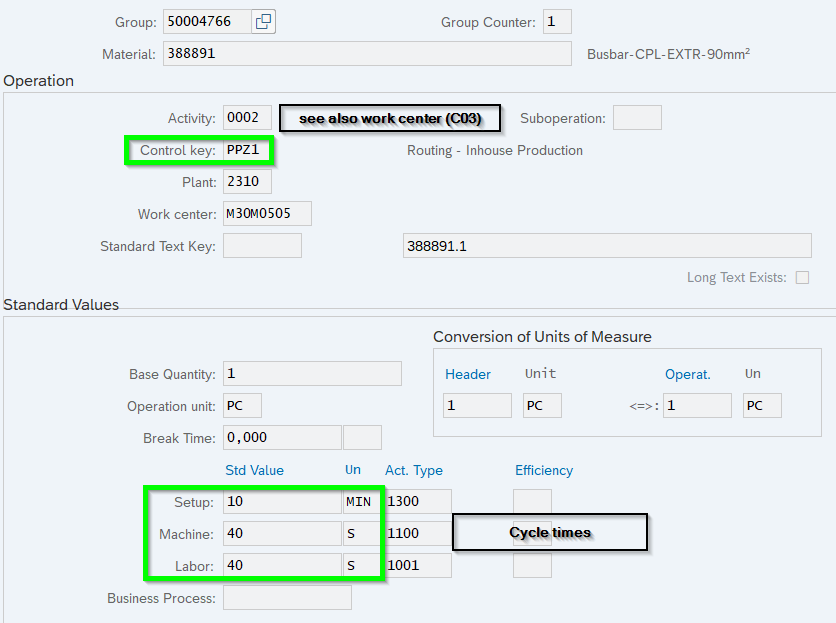Click the Work center field M30M0505

[267, 214]
